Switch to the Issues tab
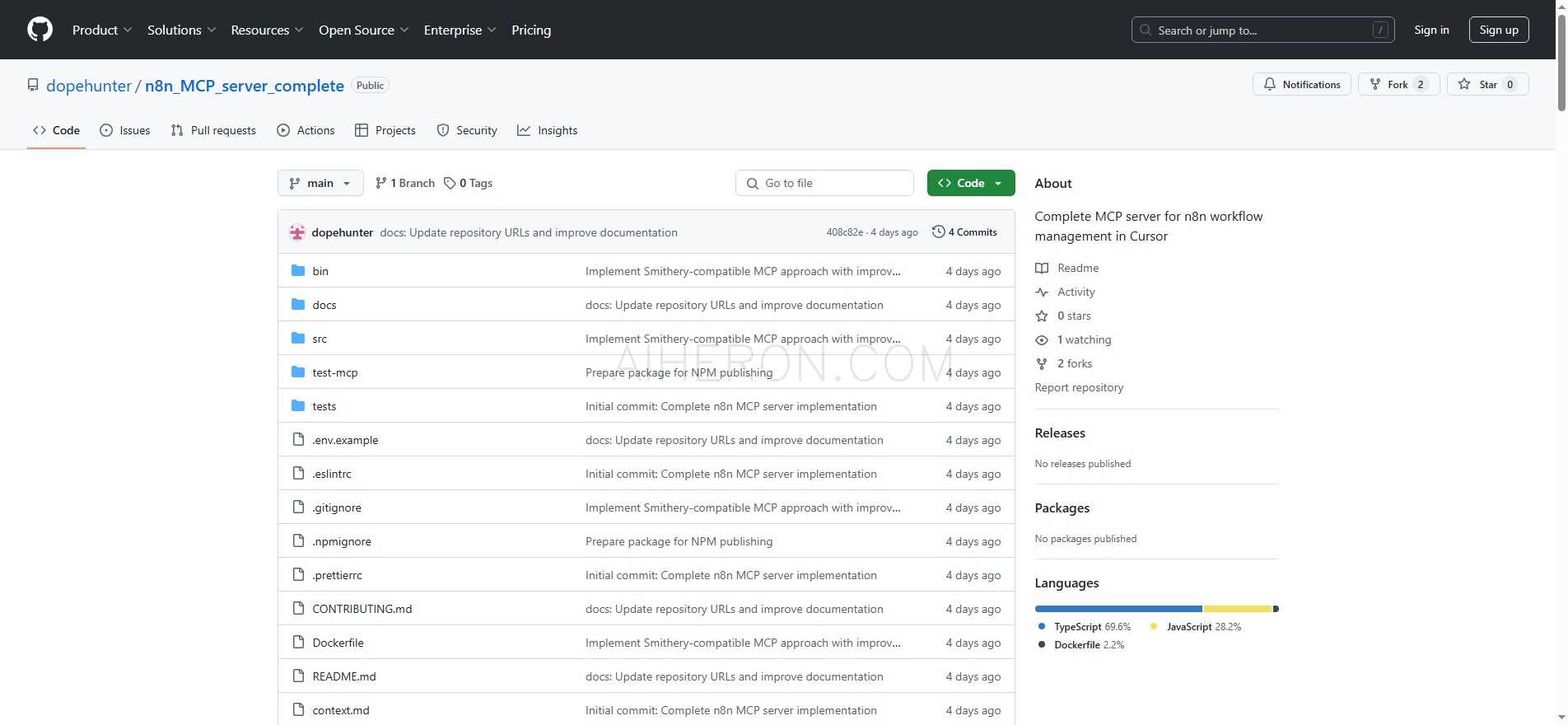The height and width of the screenshot is (725, 1568). tap(124, 130)
